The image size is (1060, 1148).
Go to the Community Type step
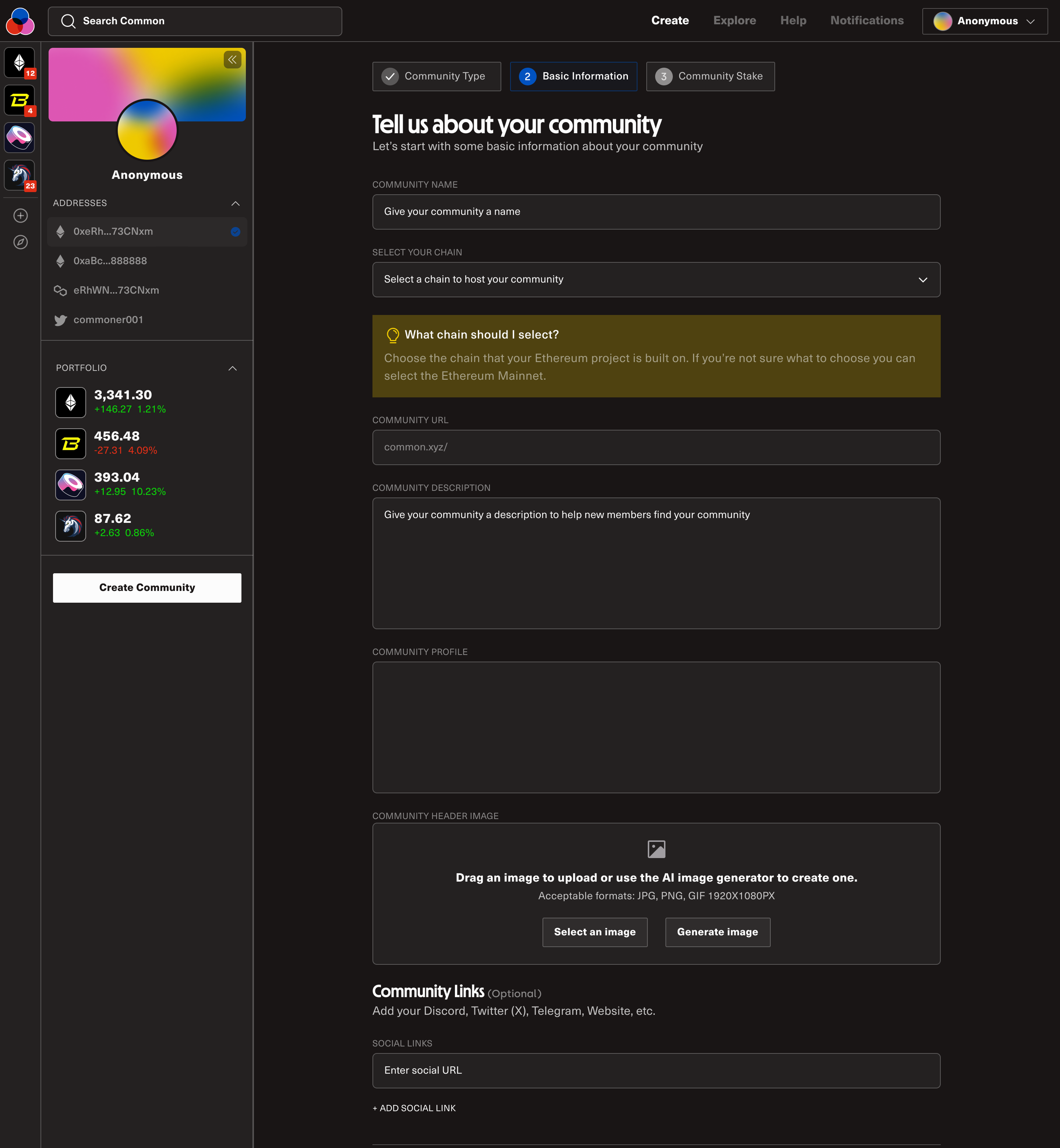437,76
